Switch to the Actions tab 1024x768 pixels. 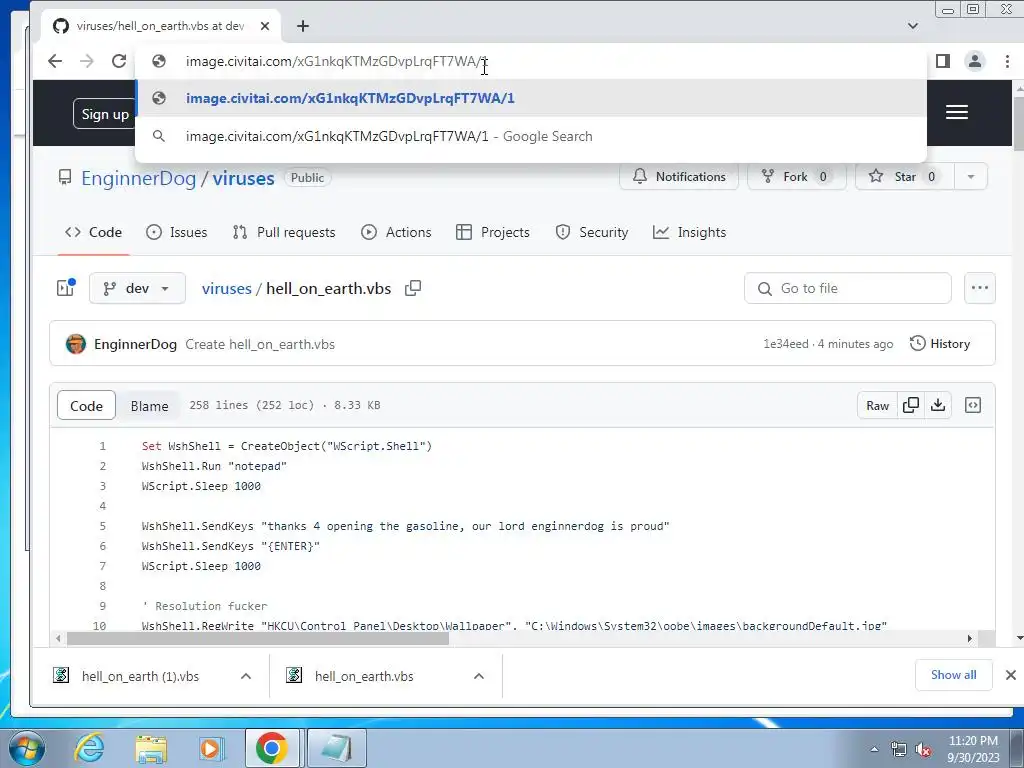coord(396,232)
